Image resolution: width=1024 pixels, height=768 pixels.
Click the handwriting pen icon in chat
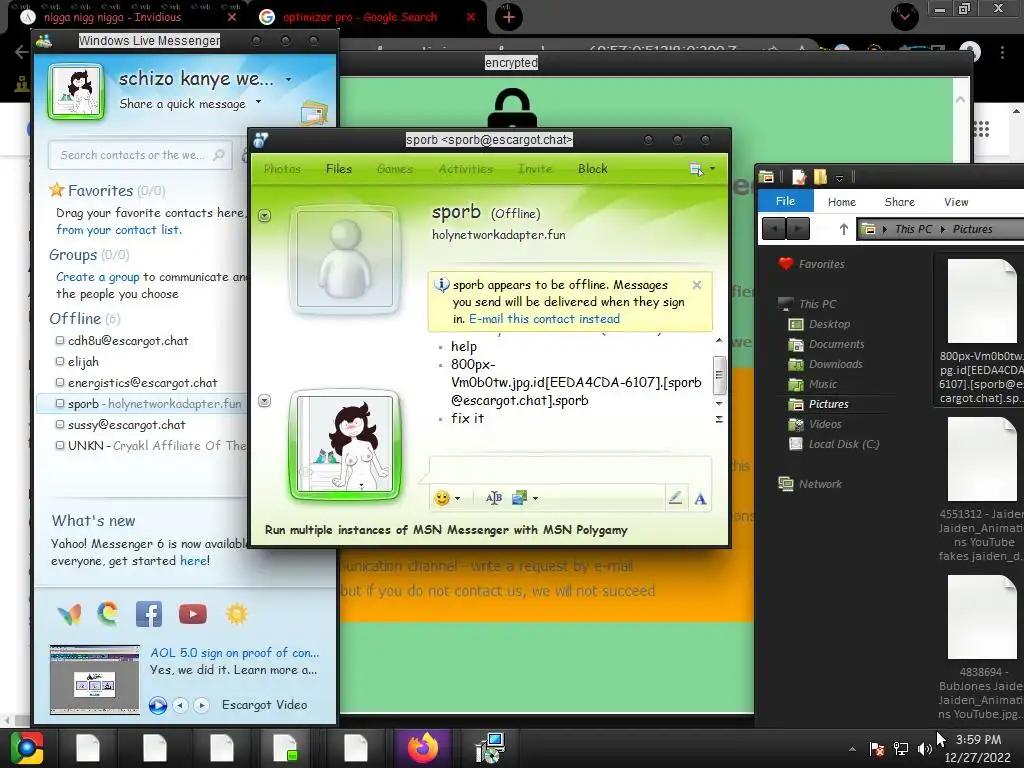pyautogui.click(x=675, y=498)
